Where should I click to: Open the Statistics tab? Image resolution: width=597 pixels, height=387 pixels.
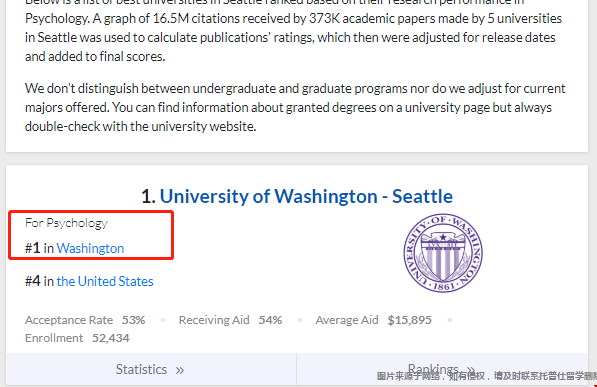151,369
